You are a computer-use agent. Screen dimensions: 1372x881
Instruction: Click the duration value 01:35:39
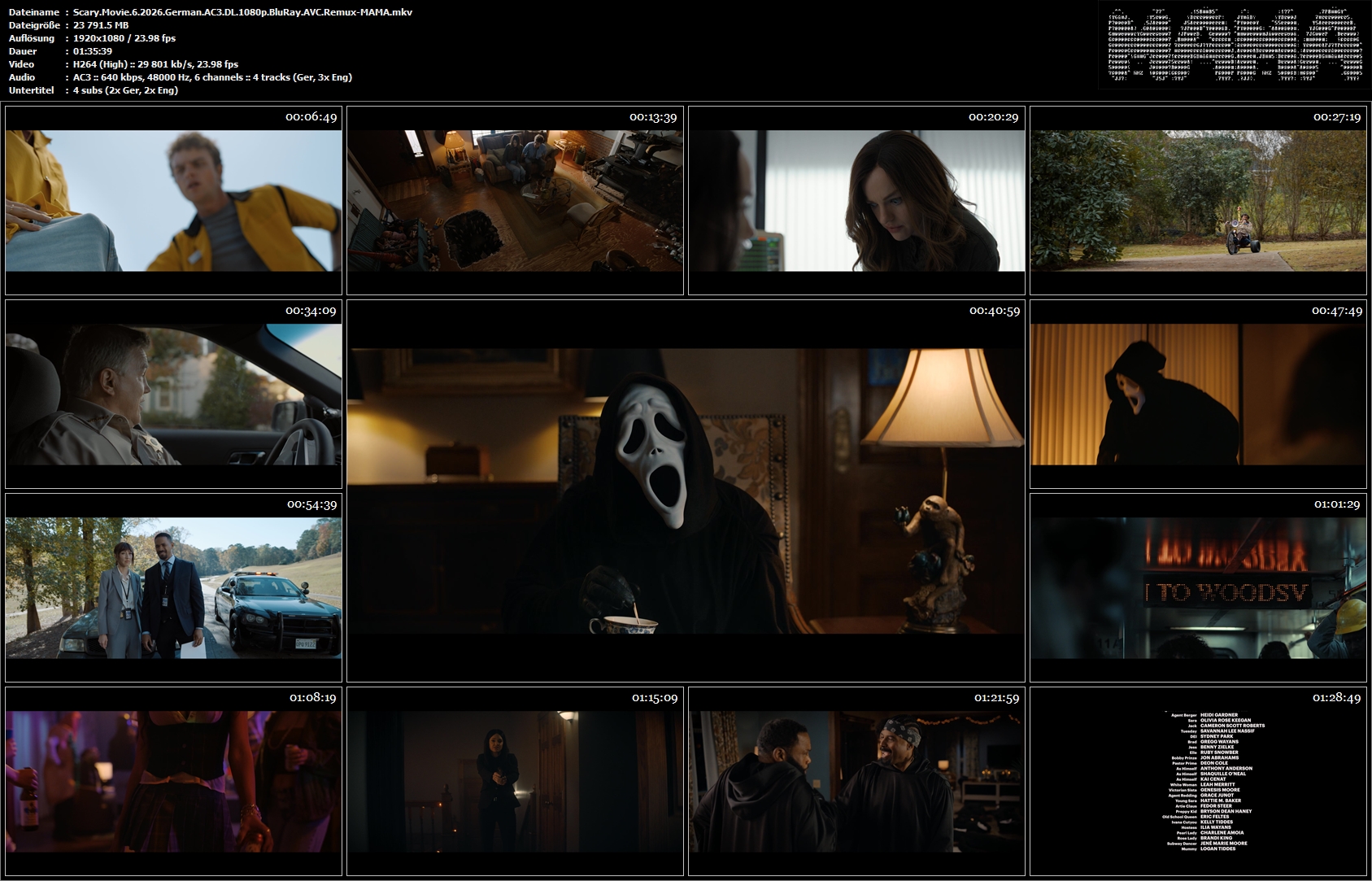(93, 51)
